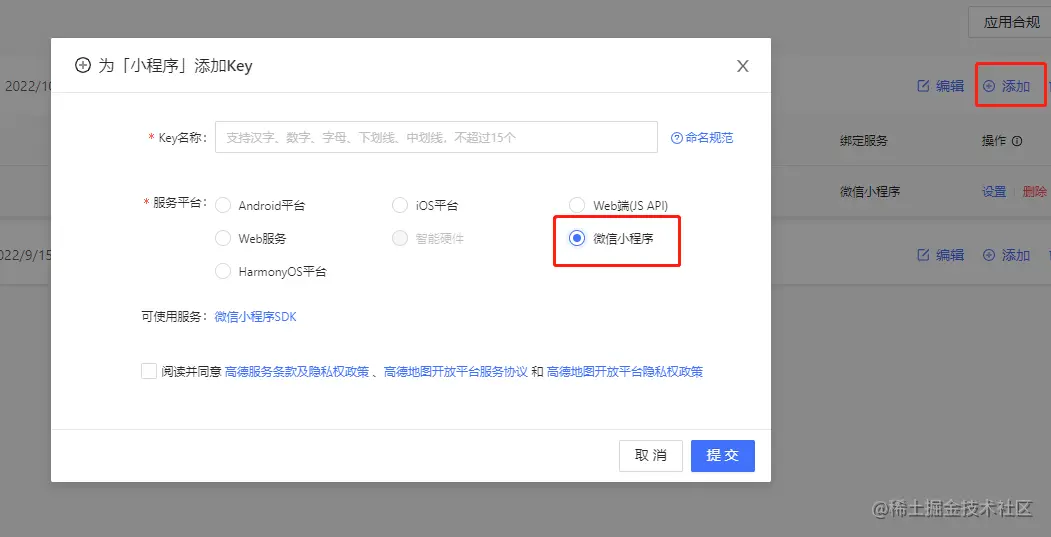Click the info icon beside 操作
The height and width of the screenshot is (537, 1051).
tap(1017, 141)
